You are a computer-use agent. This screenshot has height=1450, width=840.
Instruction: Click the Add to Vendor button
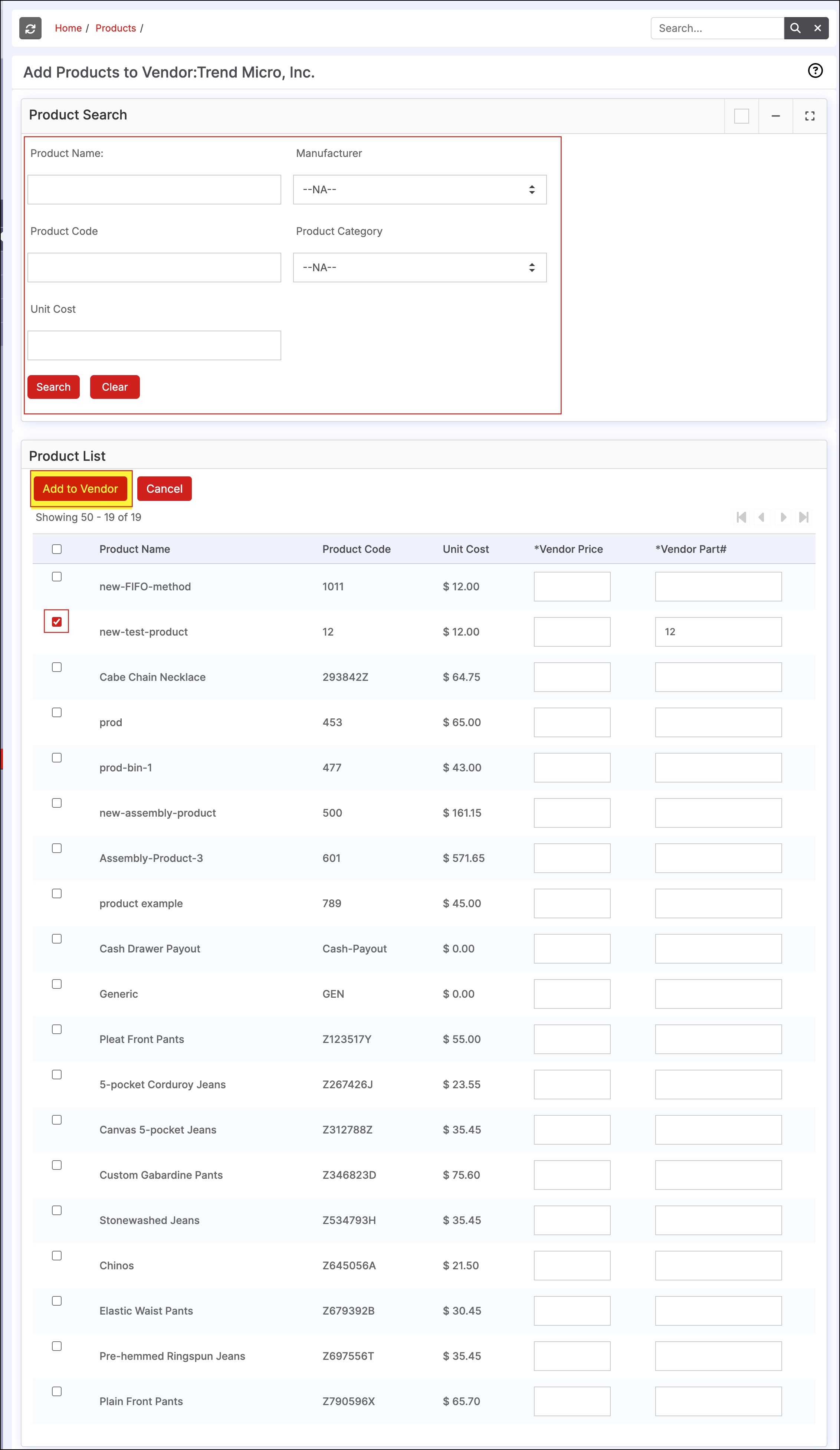81,489
